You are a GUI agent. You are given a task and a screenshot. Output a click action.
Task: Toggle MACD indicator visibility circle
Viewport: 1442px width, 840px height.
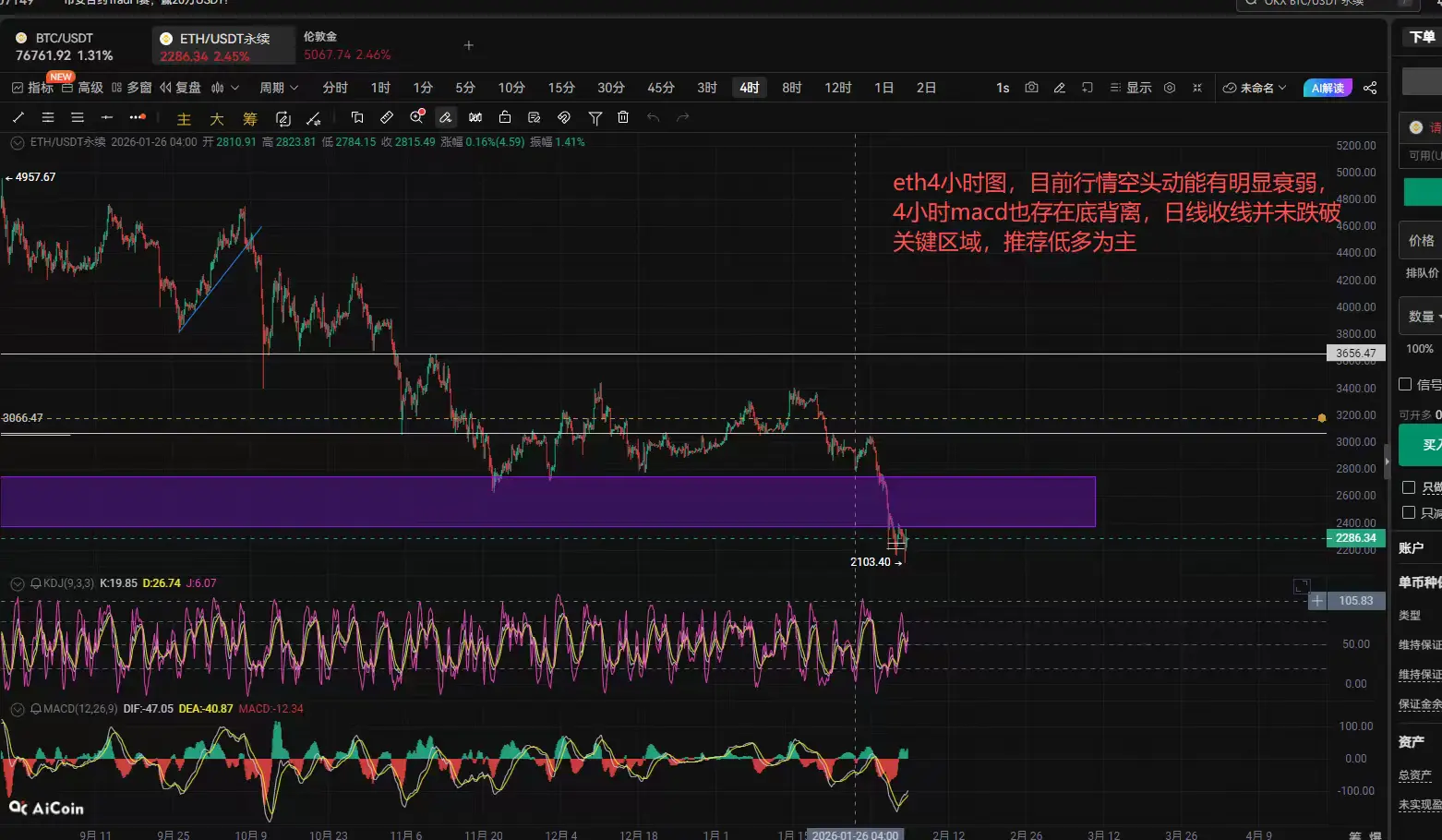pyautogui.click(x=18, y=709)
